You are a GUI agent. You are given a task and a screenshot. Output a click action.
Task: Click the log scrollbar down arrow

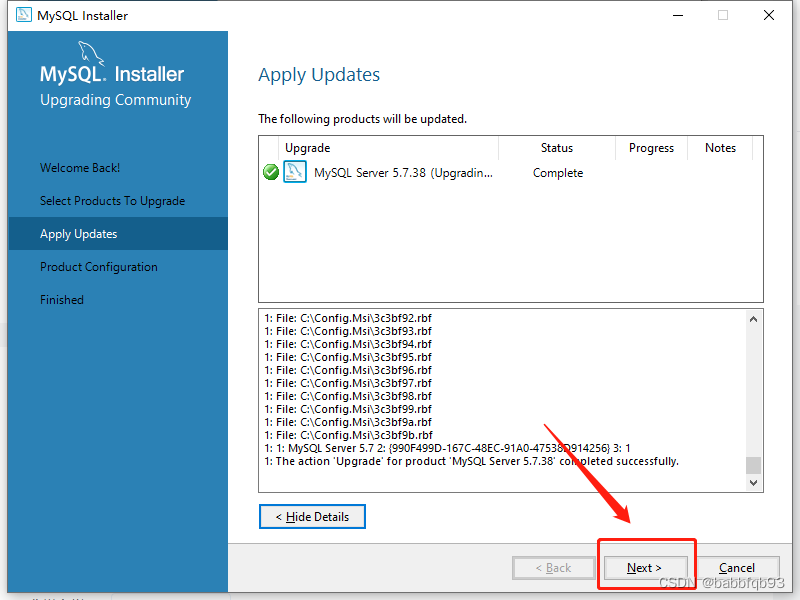pos(754,483)
